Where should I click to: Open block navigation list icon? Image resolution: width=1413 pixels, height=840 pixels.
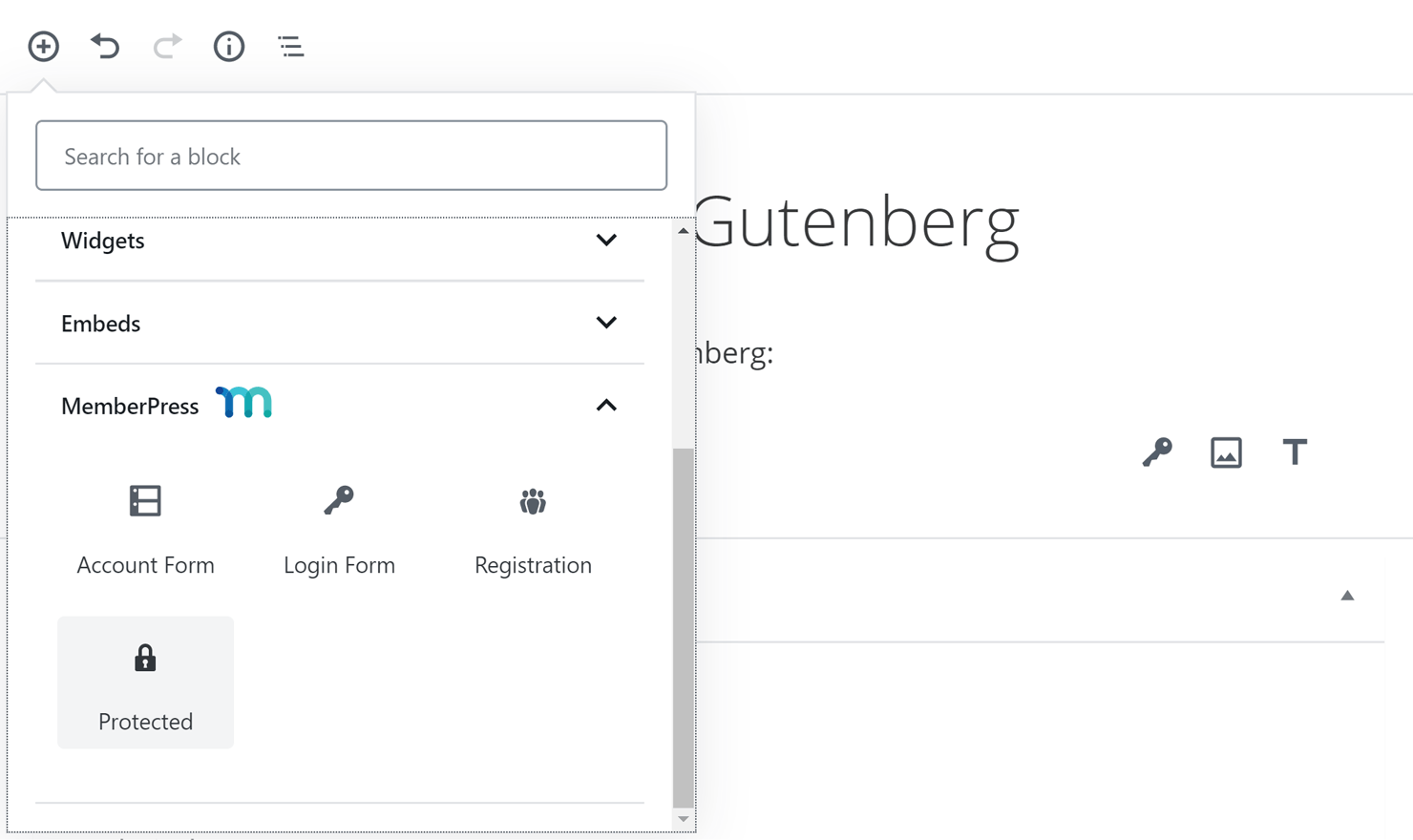tap(291, 46)
